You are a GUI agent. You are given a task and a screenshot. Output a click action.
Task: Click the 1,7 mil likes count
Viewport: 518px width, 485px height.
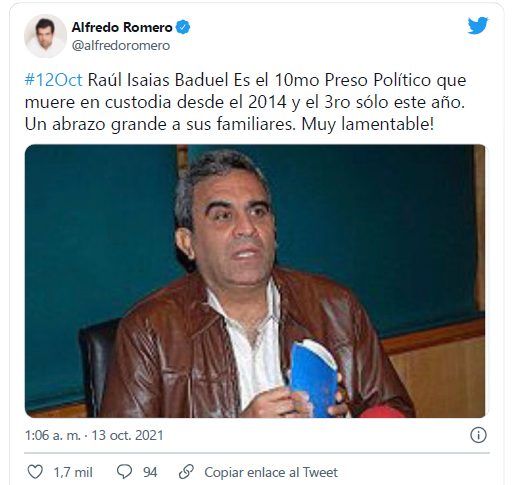coord(73,472)
